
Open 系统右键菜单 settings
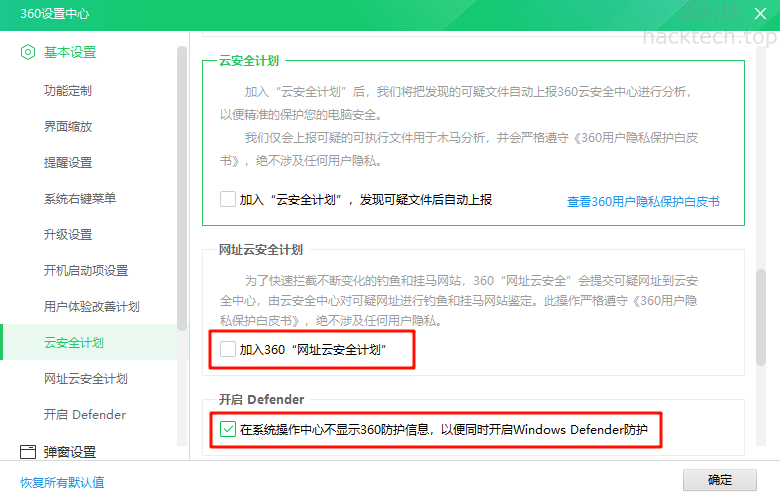point(80,199)
